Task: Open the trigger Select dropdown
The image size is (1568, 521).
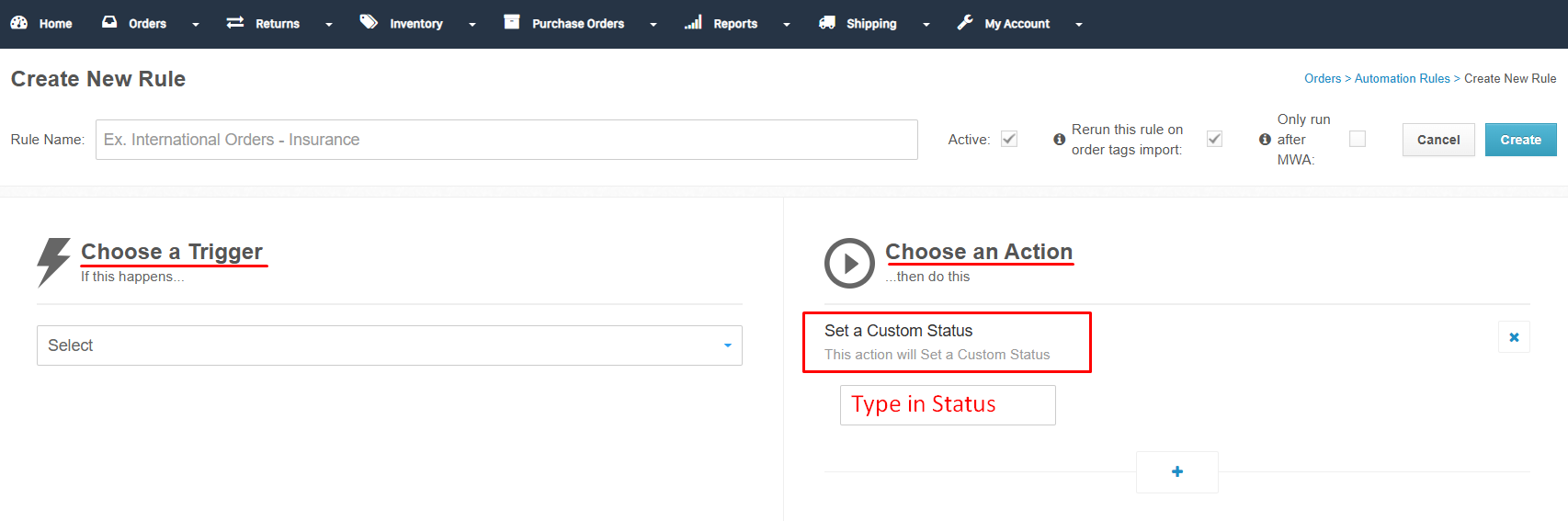Action: point(389,345)
